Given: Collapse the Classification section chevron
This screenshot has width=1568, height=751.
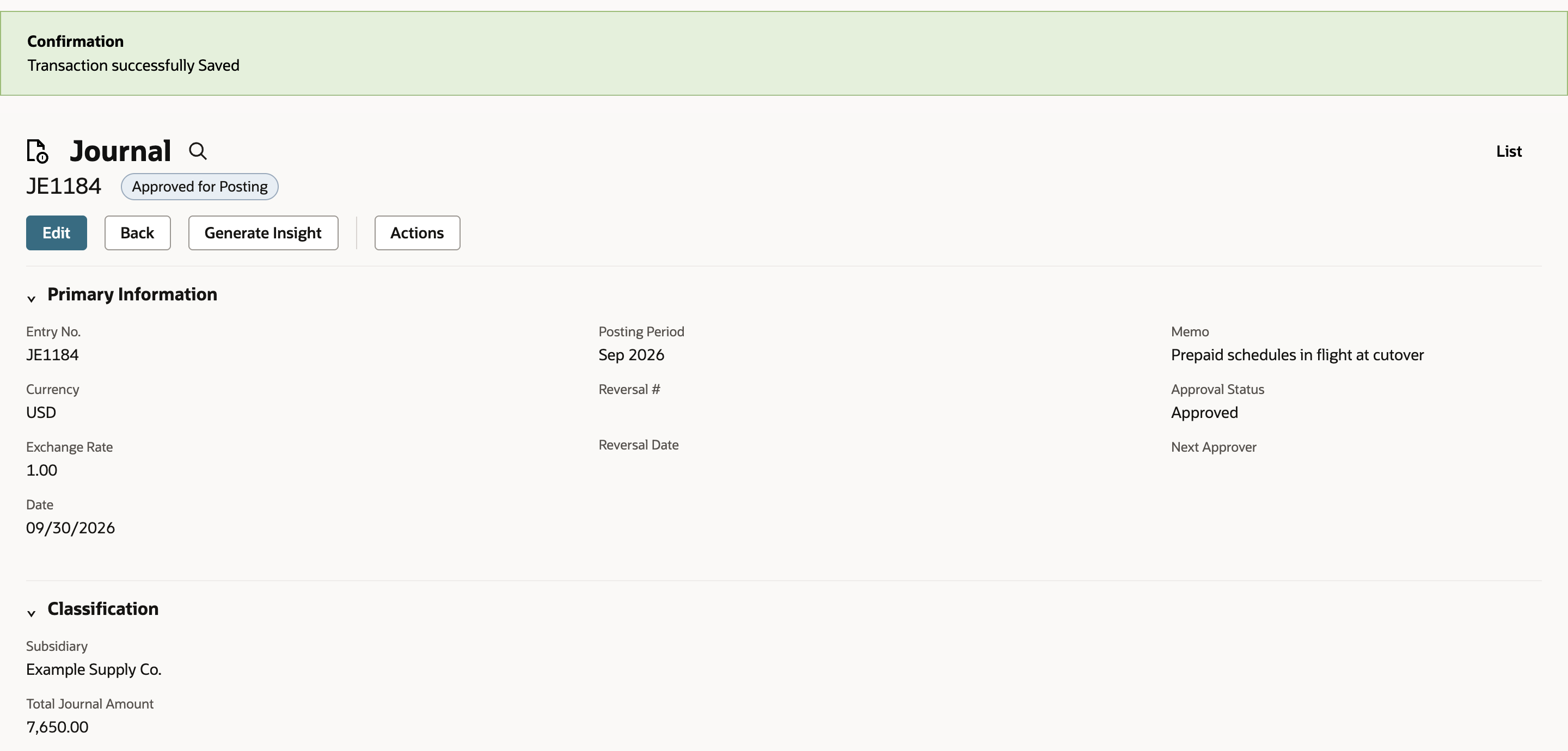Looking at the screenshot, I should tap(32, 613).
